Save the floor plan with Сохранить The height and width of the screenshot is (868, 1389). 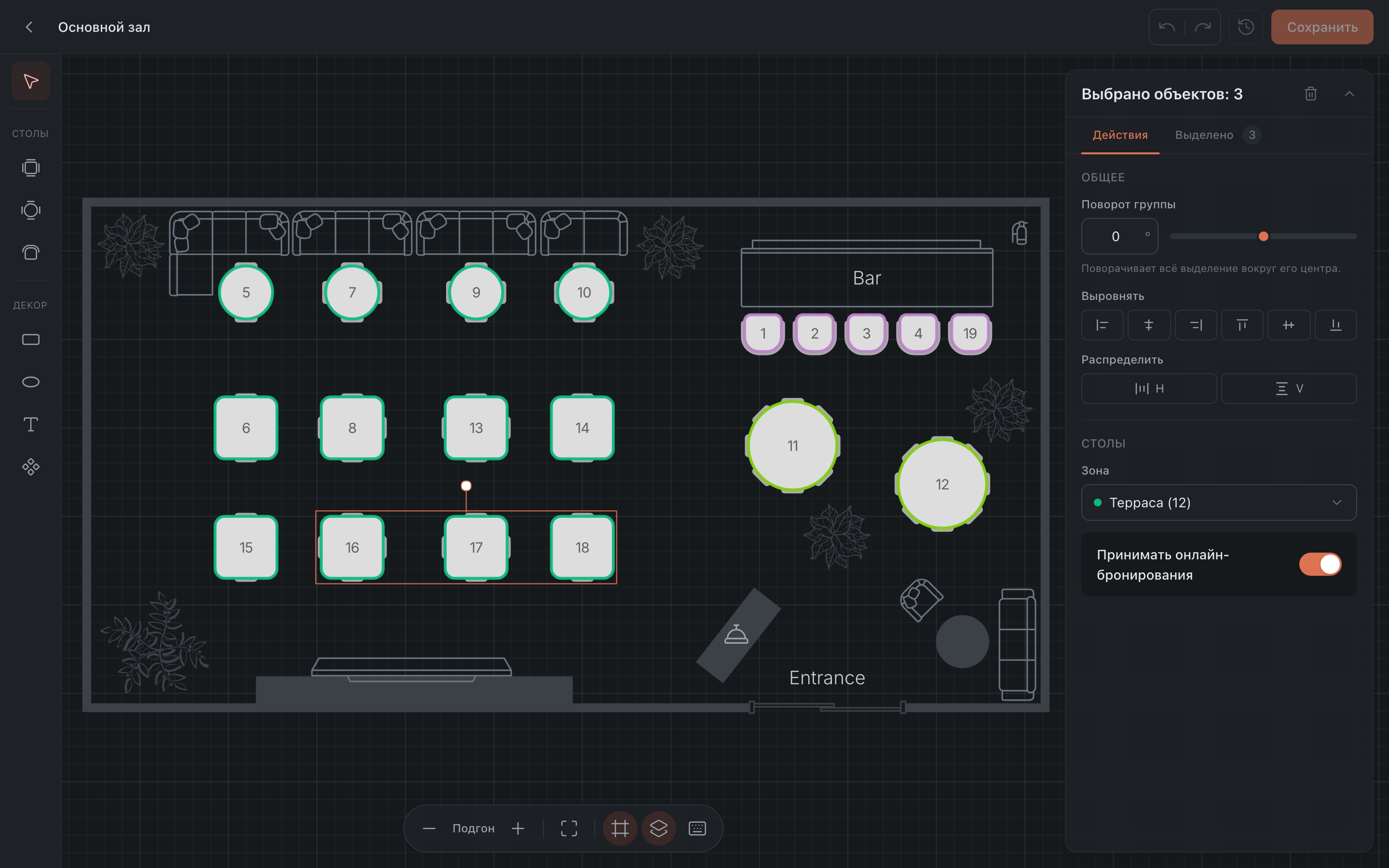[x=1322, y=27]
